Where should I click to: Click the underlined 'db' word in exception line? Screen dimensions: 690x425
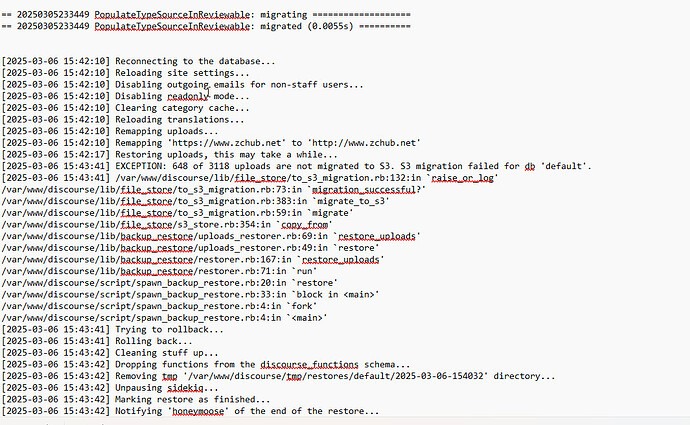tap(529, 166)
